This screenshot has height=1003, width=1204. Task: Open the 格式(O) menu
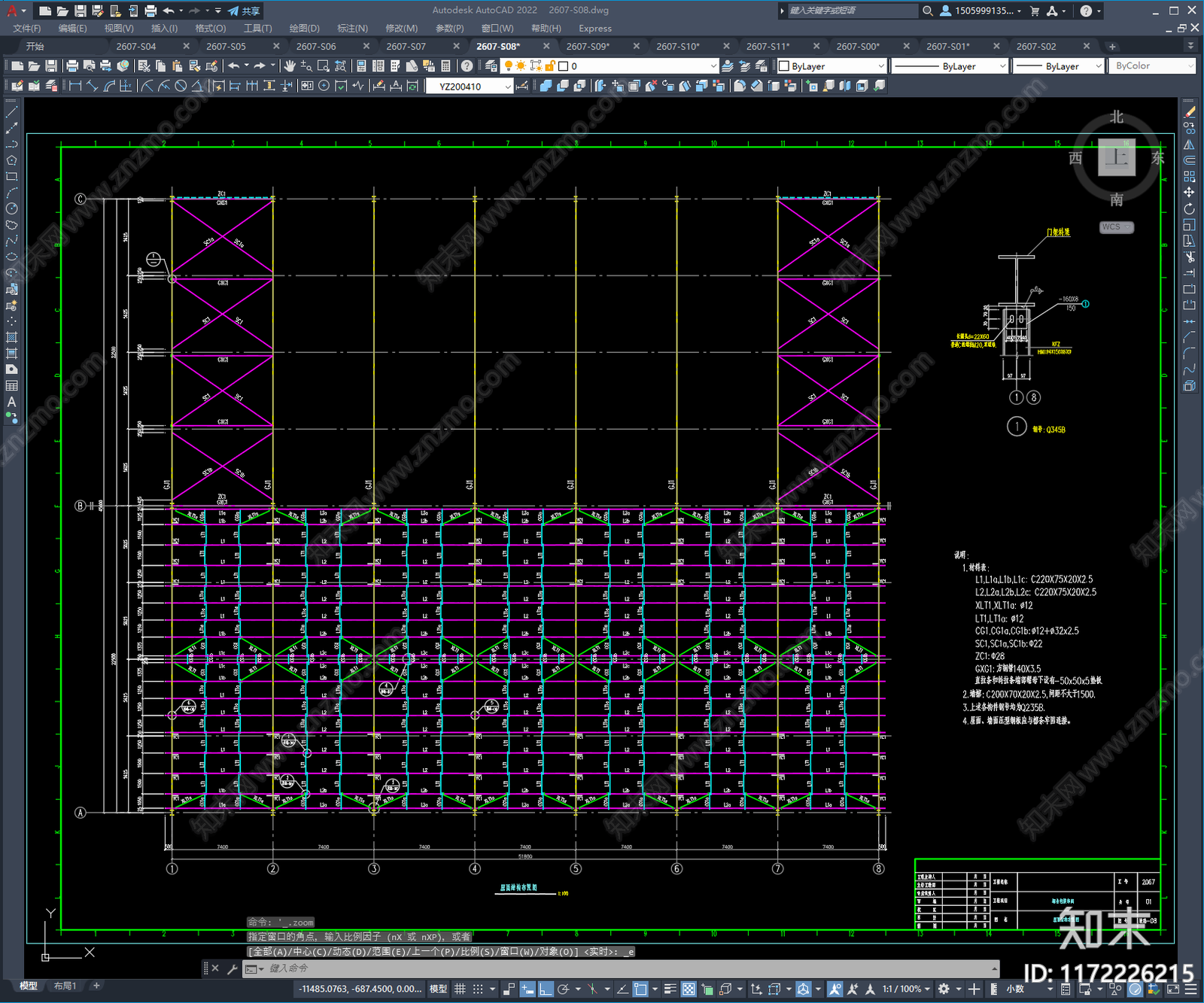click(211, 29)
